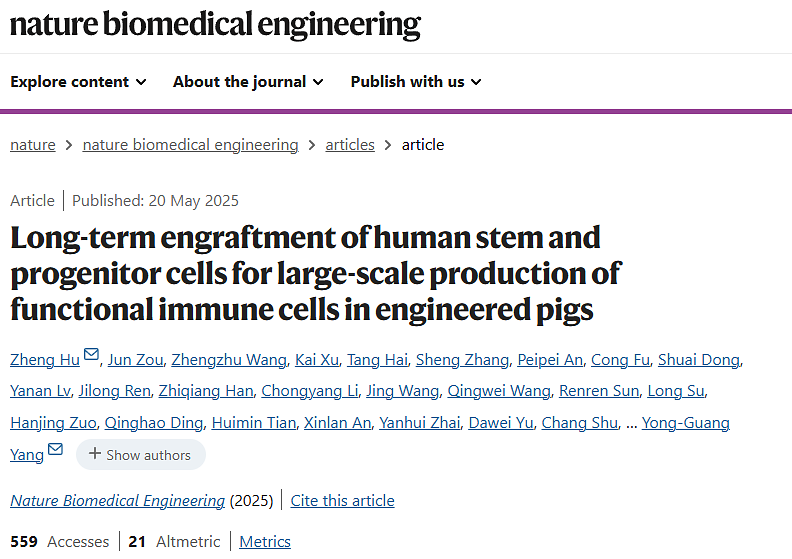The height and width of the screenshot is (559, 792).
Task: Open the About the journal dropdown
Action: point(248,82)
